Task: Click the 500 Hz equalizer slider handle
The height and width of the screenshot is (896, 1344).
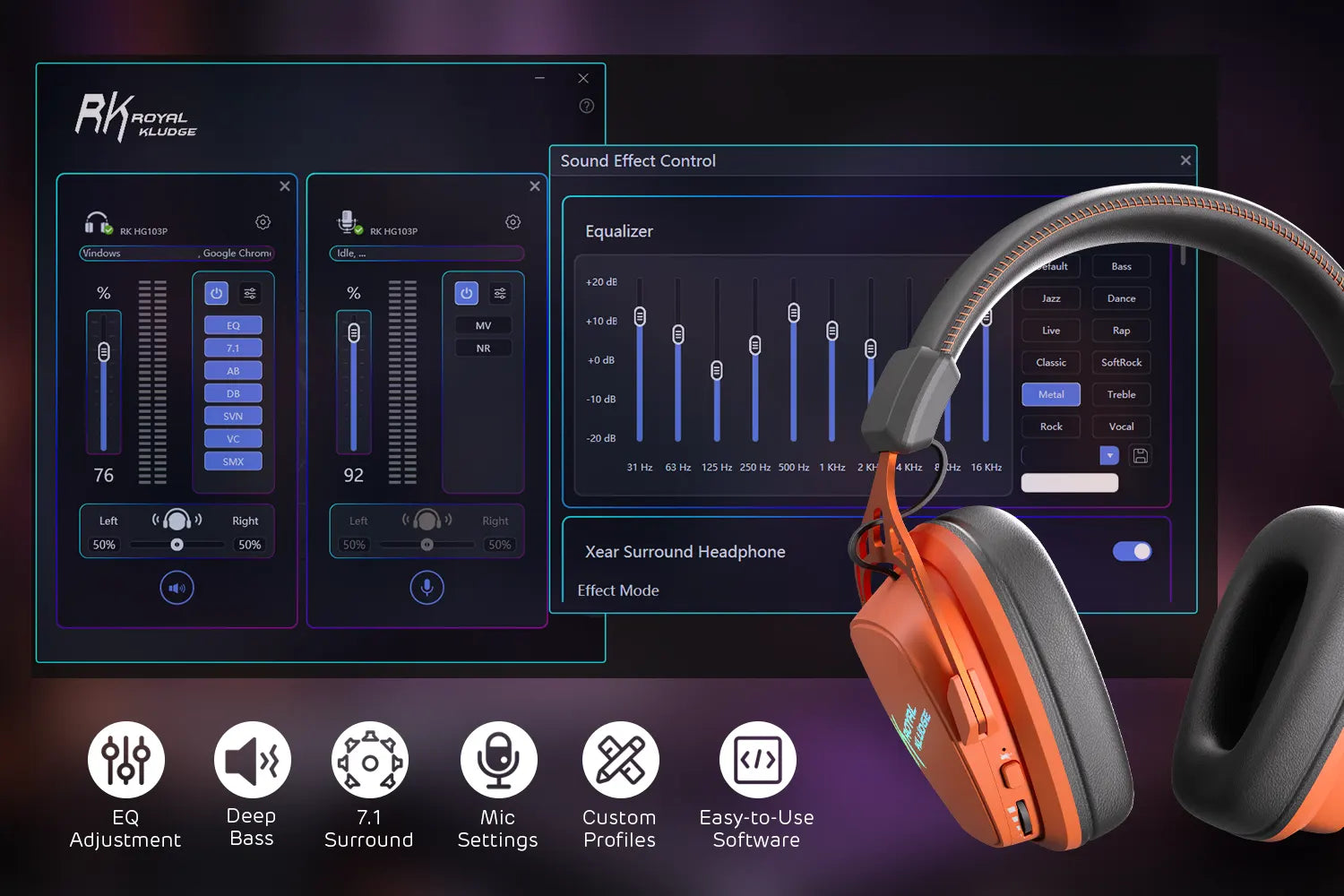Action: [794, 312]
